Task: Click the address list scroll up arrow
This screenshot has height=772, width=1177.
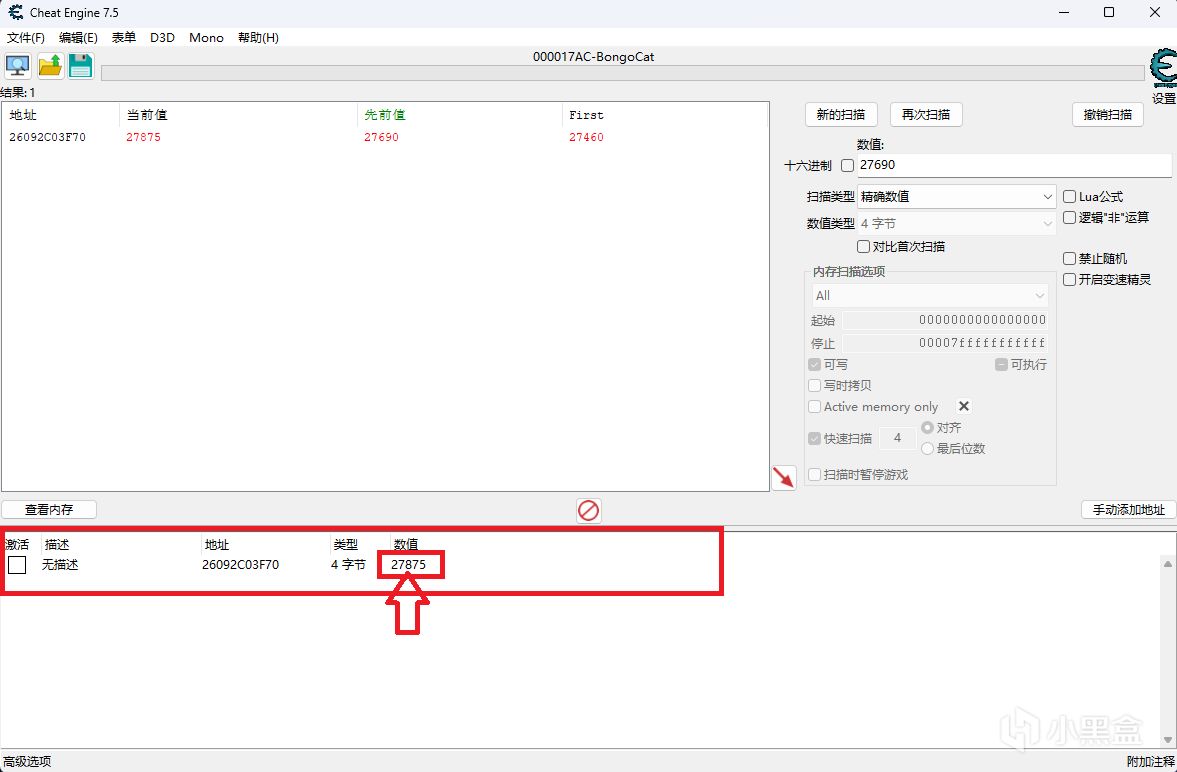Action: (x=1168, y=564)
